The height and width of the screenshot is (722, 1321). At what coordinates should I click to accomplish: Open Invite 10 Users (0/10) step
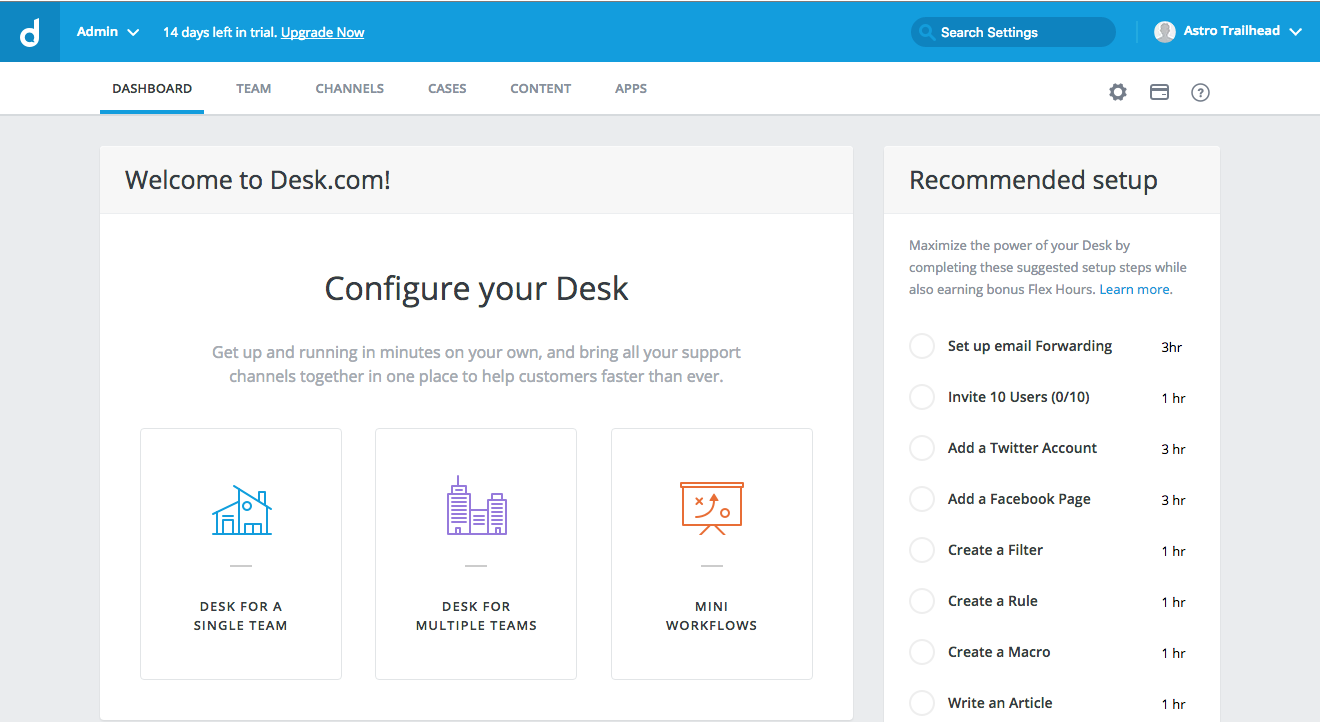coord(1019,397)
